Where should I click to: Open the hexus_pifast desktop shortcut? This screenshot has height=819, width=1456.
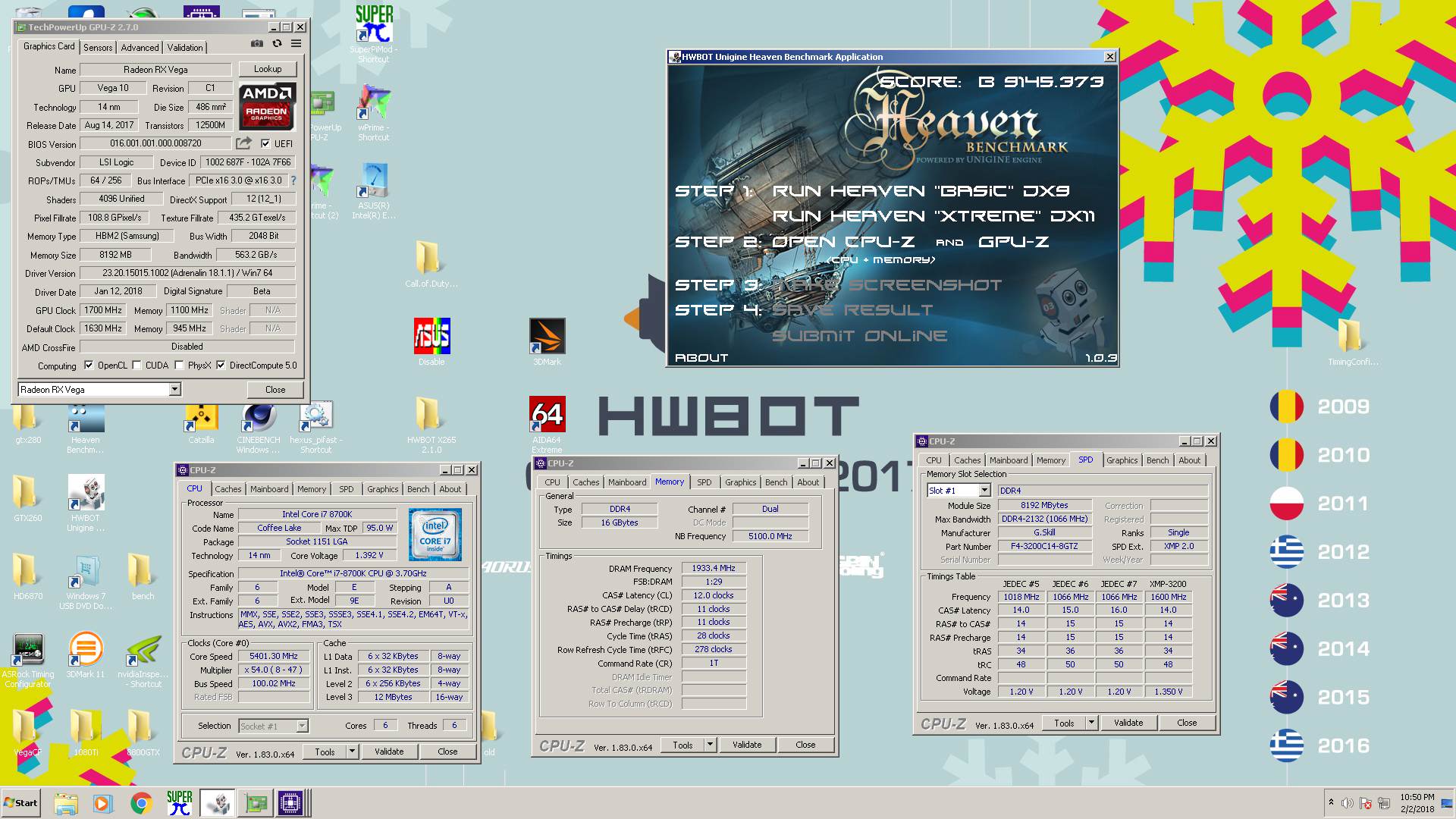tap(316, 428)
